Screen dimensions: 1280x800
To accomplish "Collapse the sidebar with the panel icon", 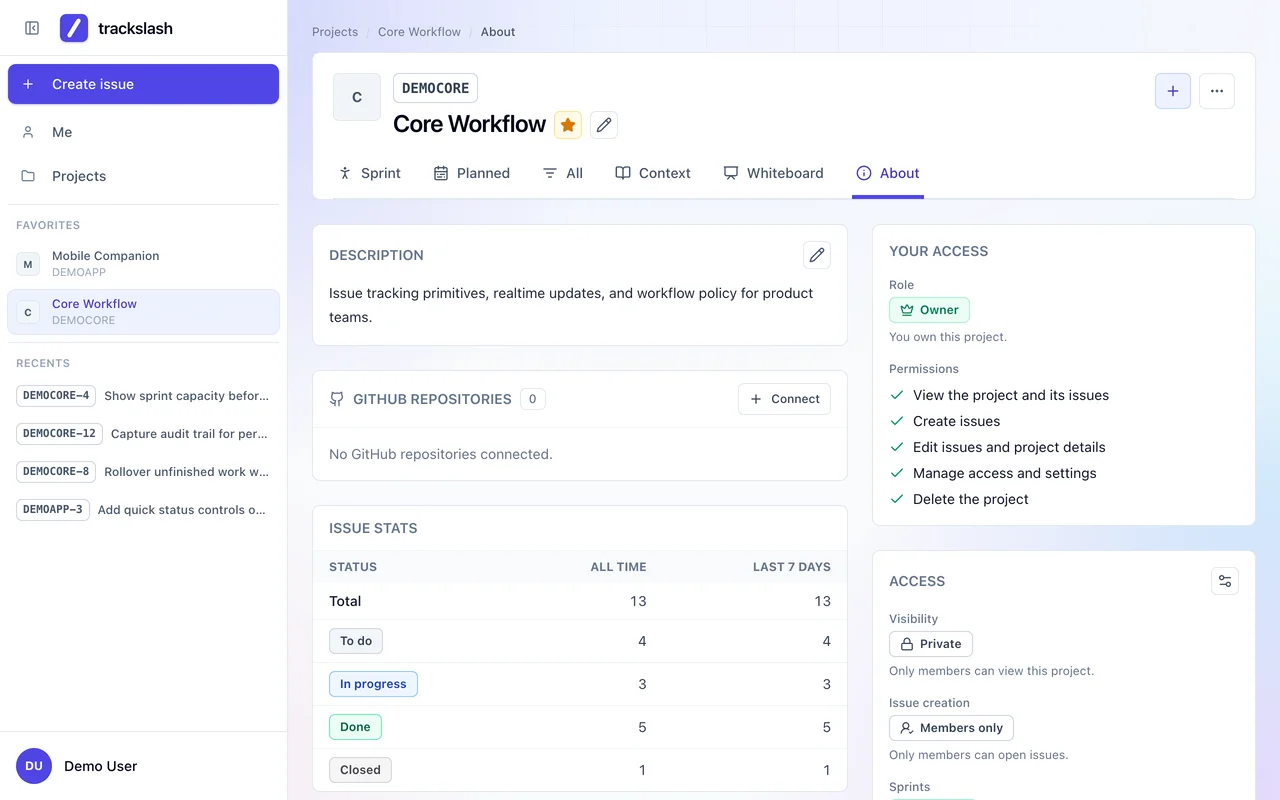I will [32, 28].
